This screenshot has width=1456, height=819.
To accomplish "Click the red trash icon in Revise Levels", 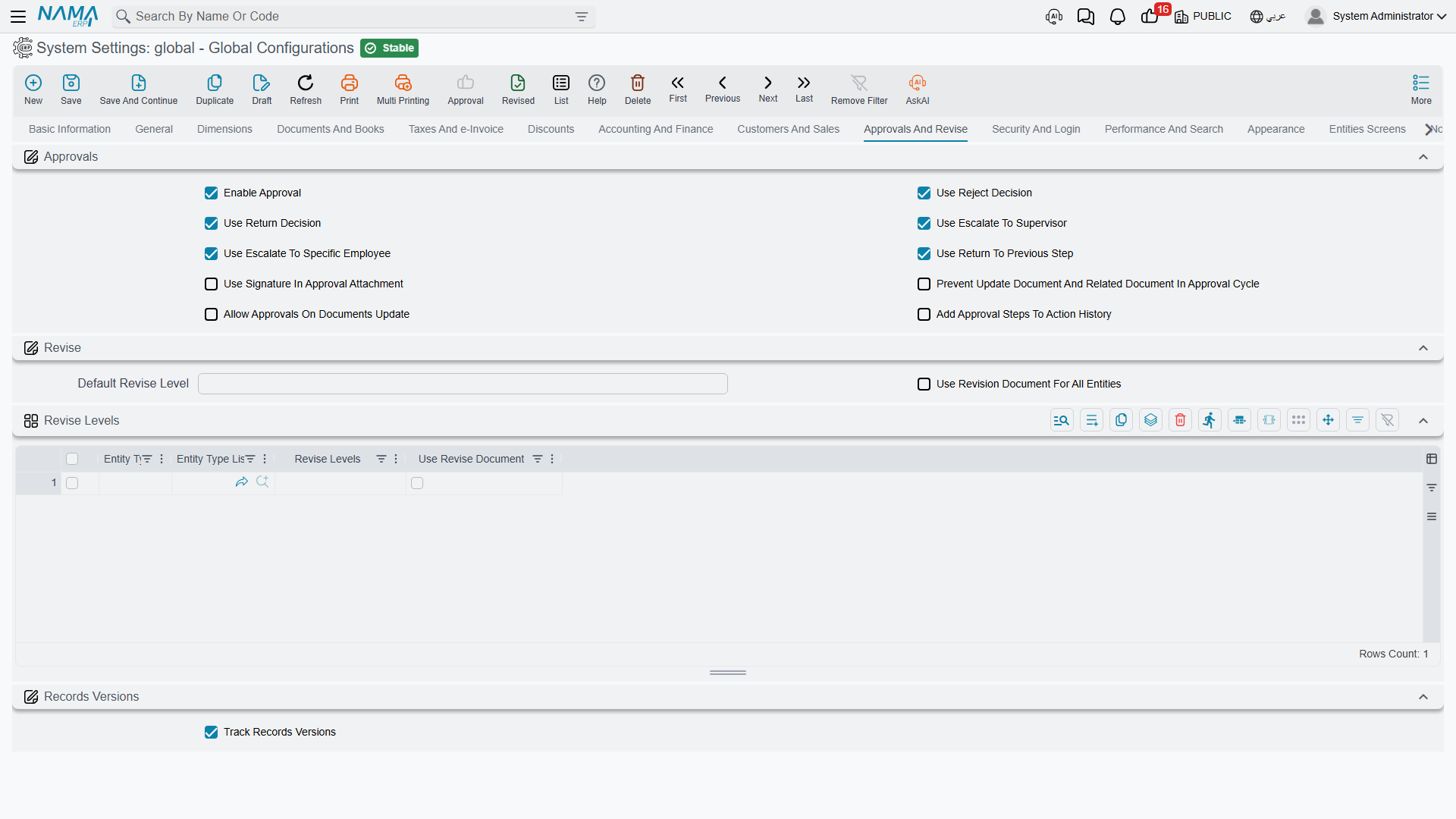I will pos(1180,420).
